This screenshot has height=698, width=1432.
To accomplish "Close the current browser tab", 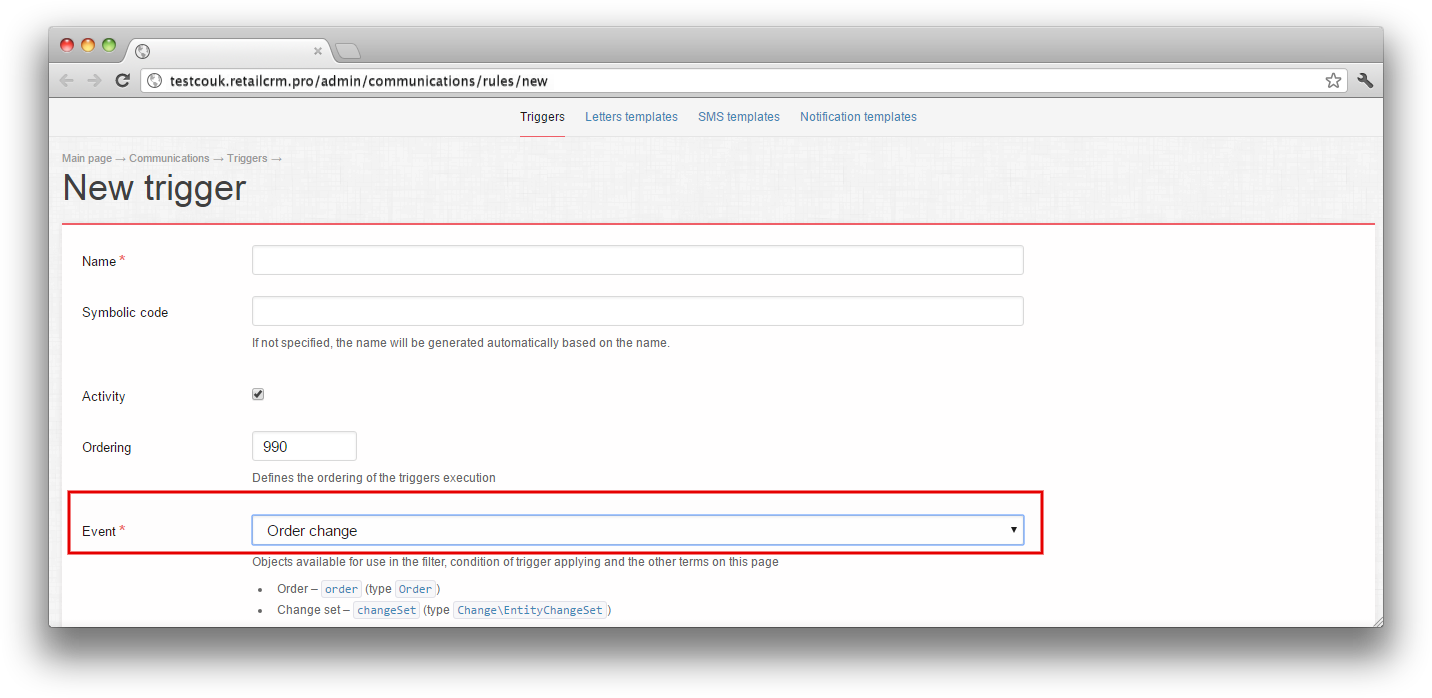I will (x=318, y=50).
